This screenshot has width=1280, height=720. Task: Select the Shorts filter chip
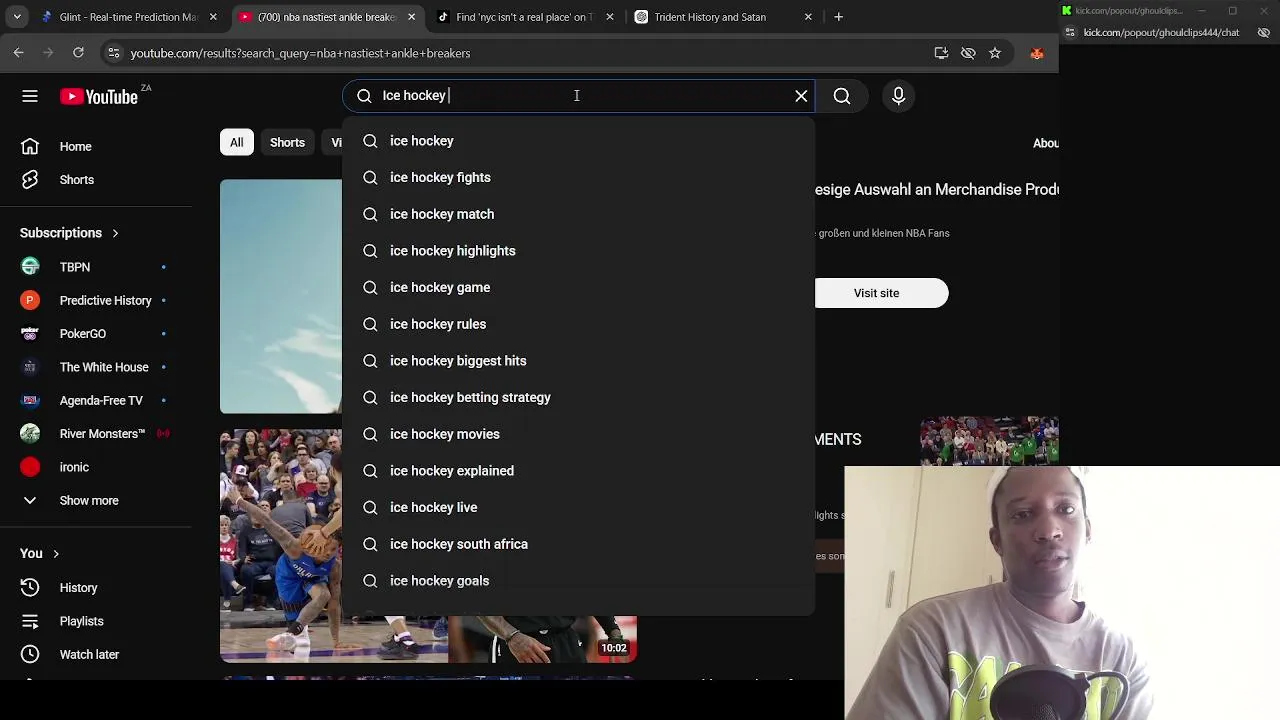(287, 143)
